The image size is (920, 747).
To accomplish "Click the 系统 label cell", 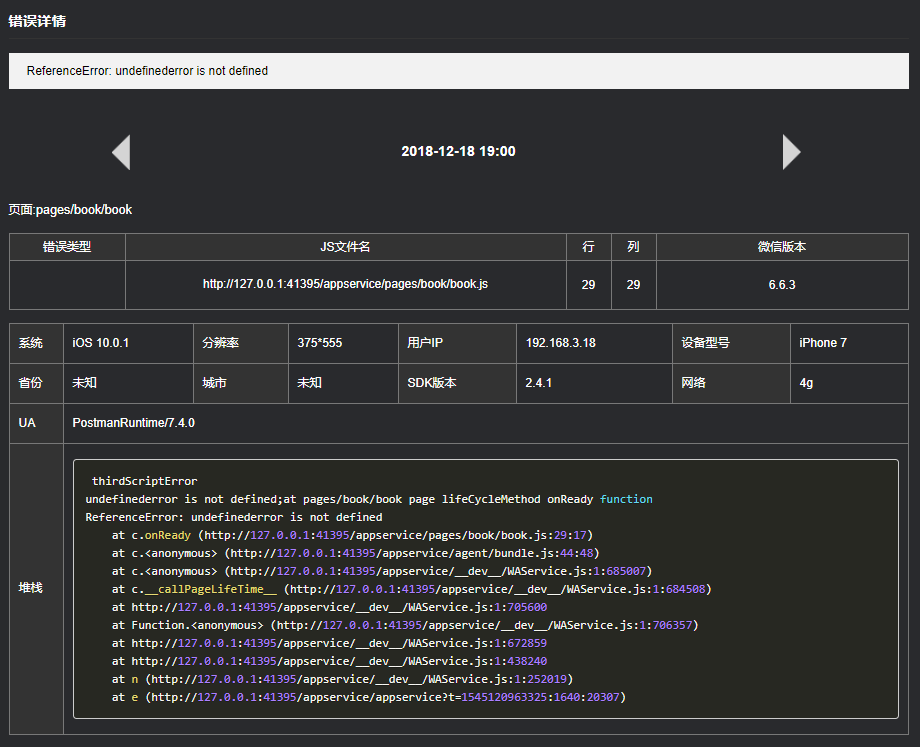I will tap(36, 343).
